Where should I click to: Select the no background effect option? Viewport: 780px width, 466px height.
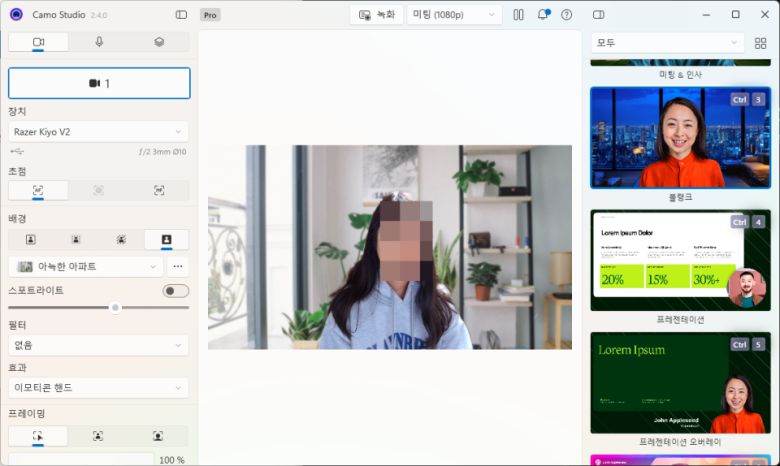[x=31, y=240]
